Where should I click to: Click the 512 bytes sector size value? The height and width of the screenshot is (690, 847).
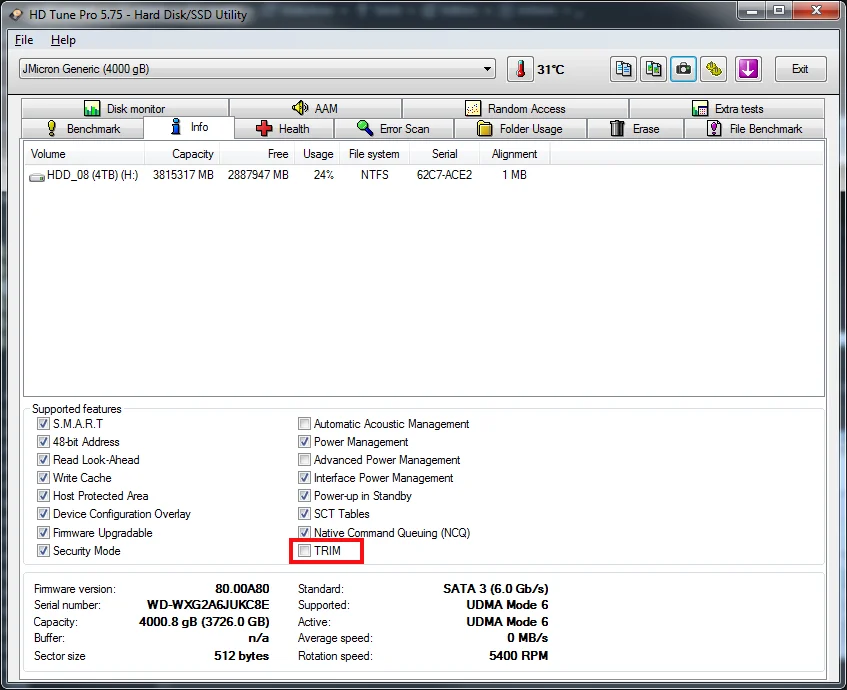coord(241,655)
